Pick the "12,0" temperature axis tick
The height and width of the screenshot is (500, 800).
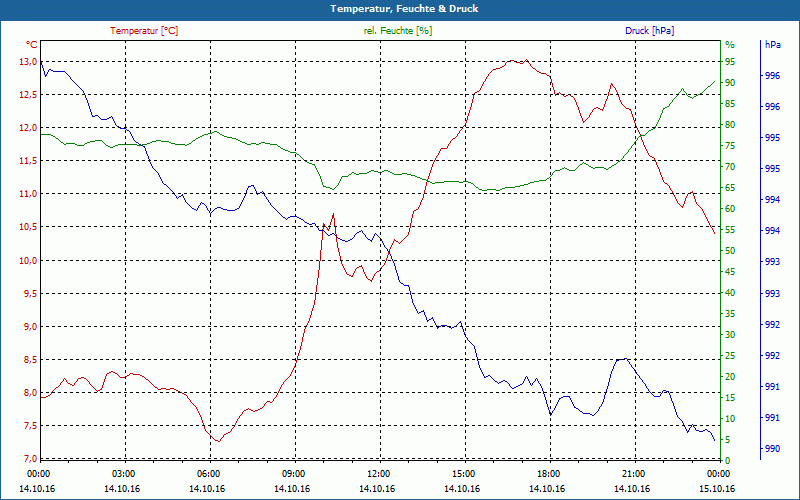(28, 128)
